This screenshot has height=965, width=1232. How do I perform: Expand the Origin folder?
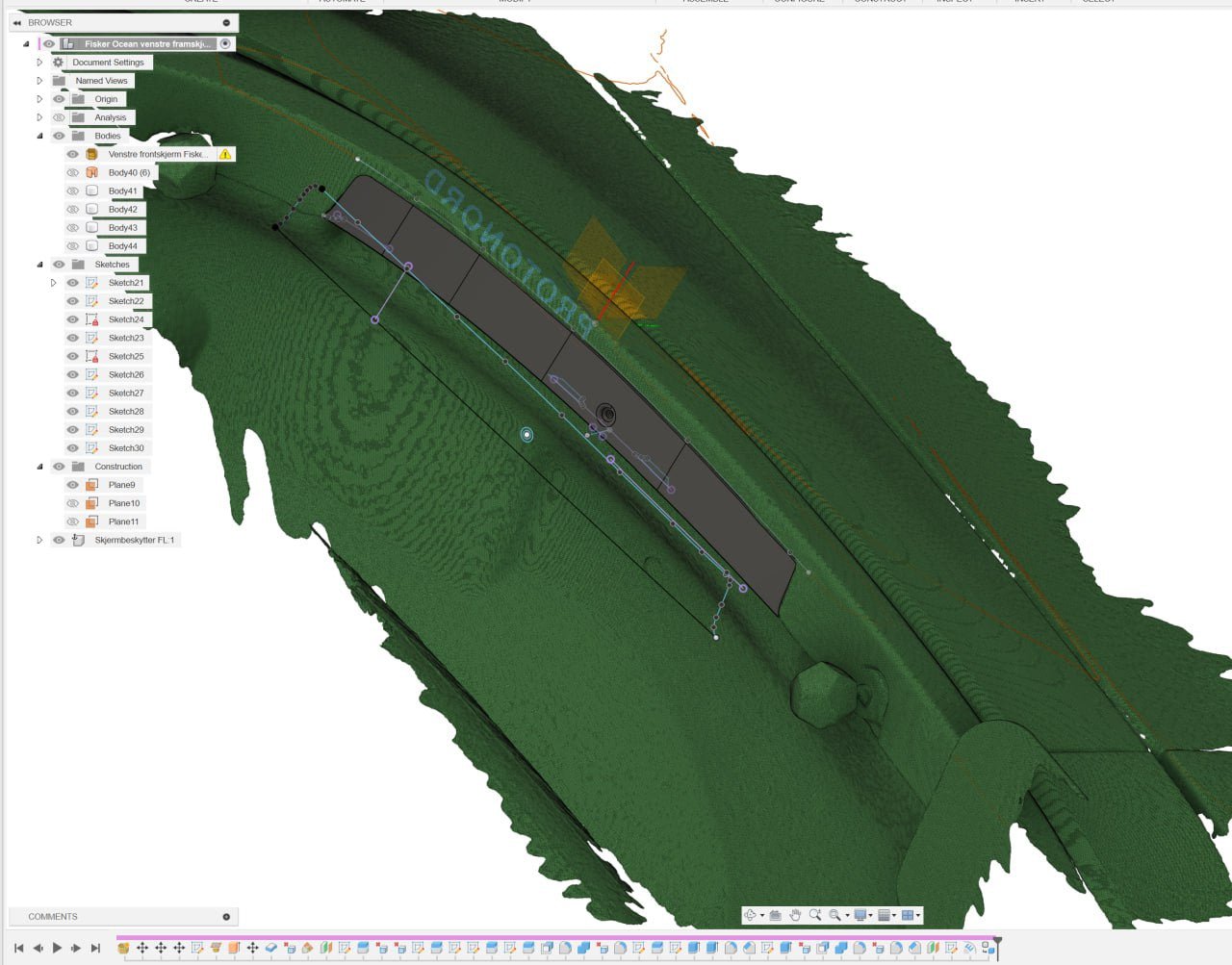click(39, 99)
